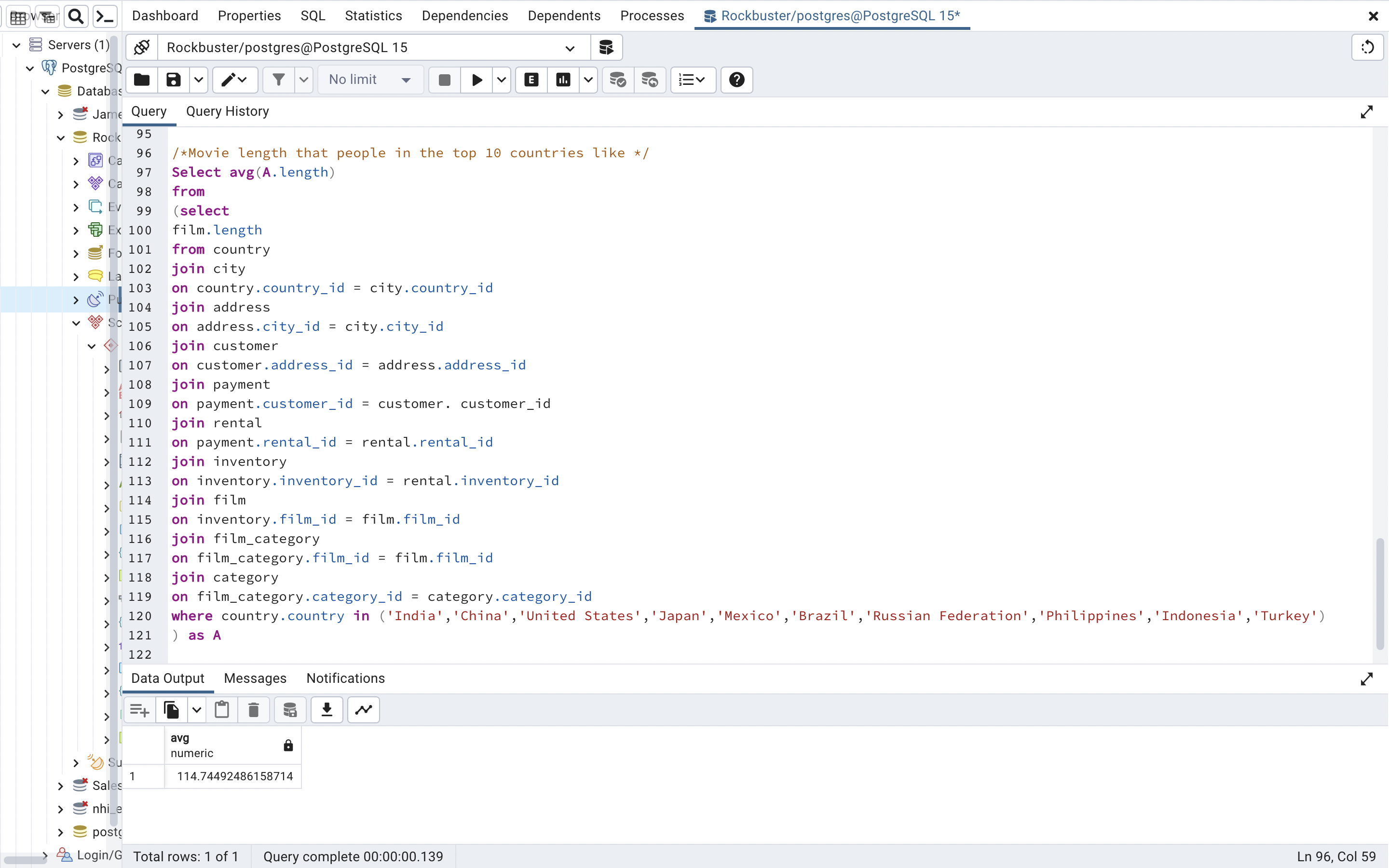Viewport: 1389px width, 868px height.
Task: Open the Graph Visualiser icon
Action: pos(363,710)
